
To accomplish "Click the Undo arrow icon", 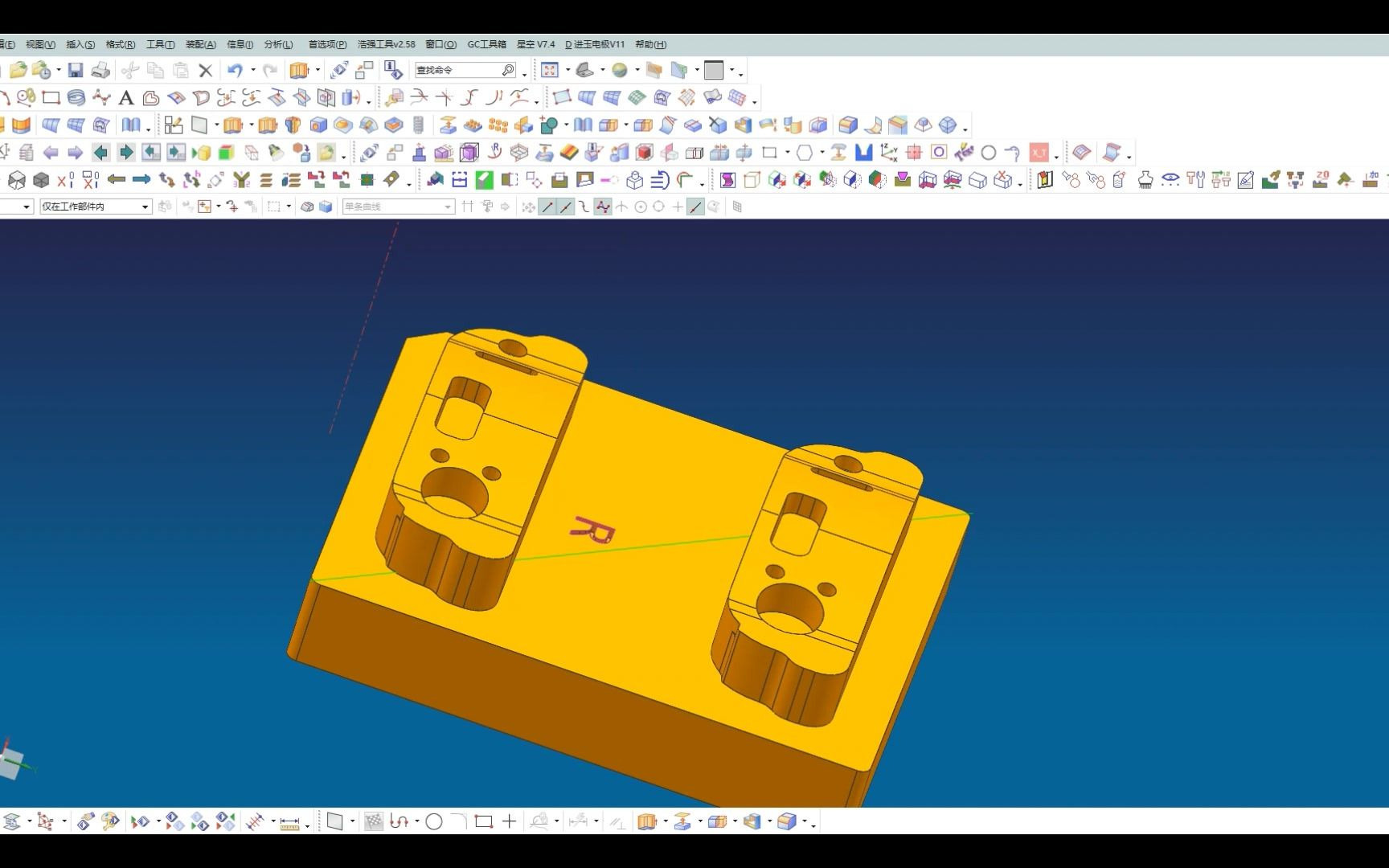I will [235, 70].
